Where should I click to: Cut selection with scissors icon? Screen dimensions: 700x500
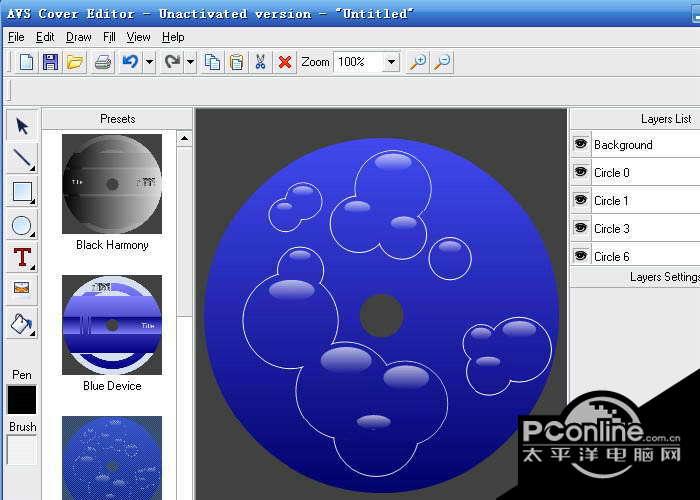pyautogui.click(x=260, y=62)
